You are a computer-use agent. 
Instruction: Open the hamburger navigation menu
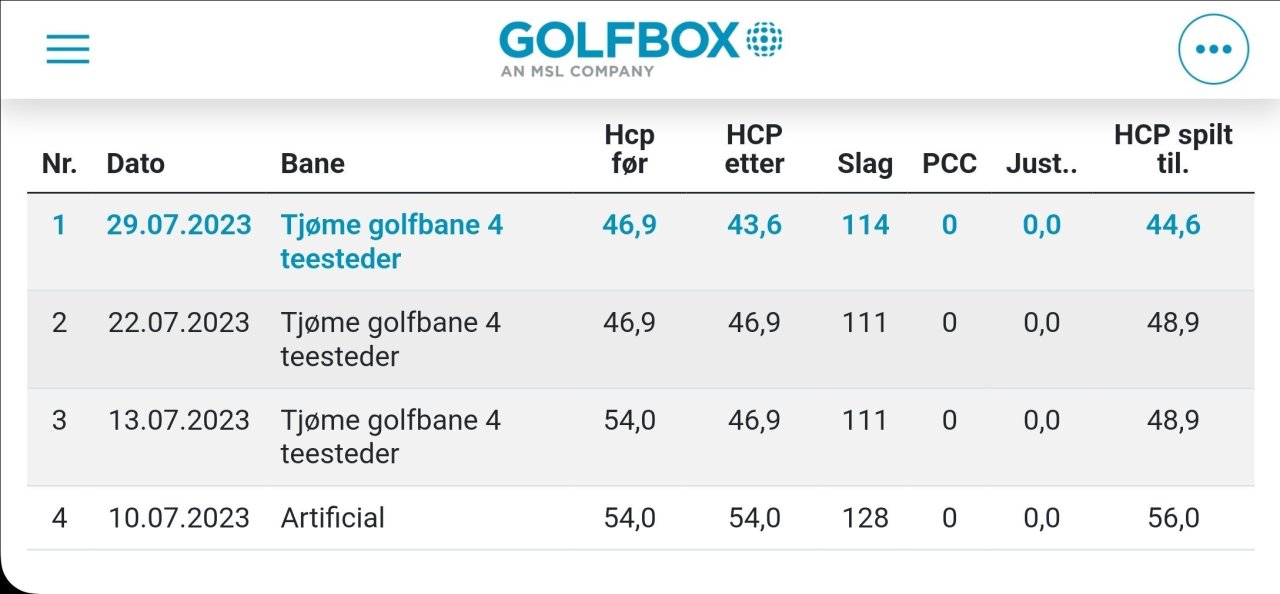(x=67, y=48)
